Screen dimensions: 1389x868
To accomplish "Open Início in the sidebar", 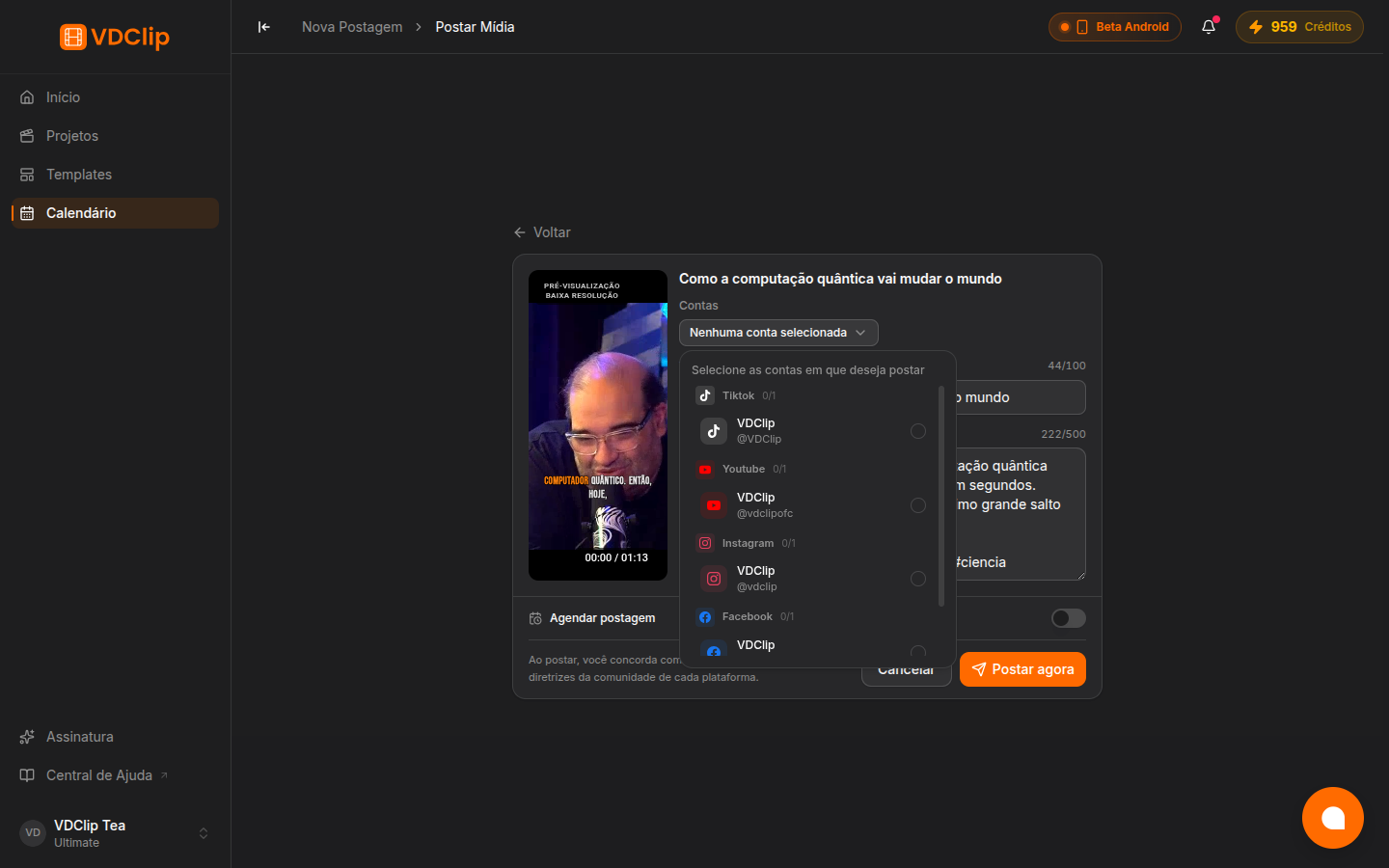I will pyautogui.click(x=115, y=97).
